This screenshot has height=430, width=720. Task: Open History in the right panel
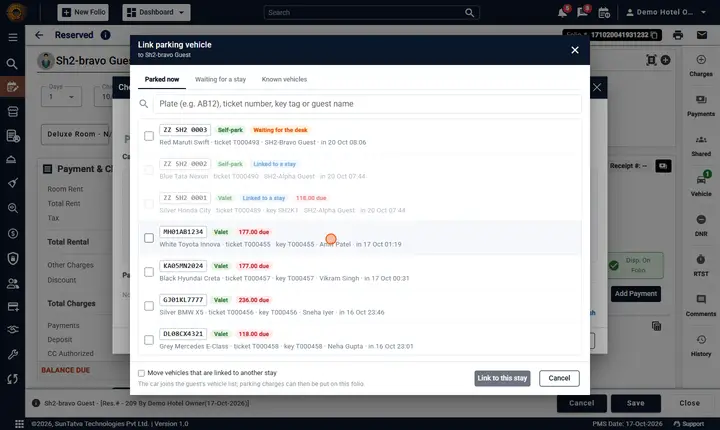(701, 345)
